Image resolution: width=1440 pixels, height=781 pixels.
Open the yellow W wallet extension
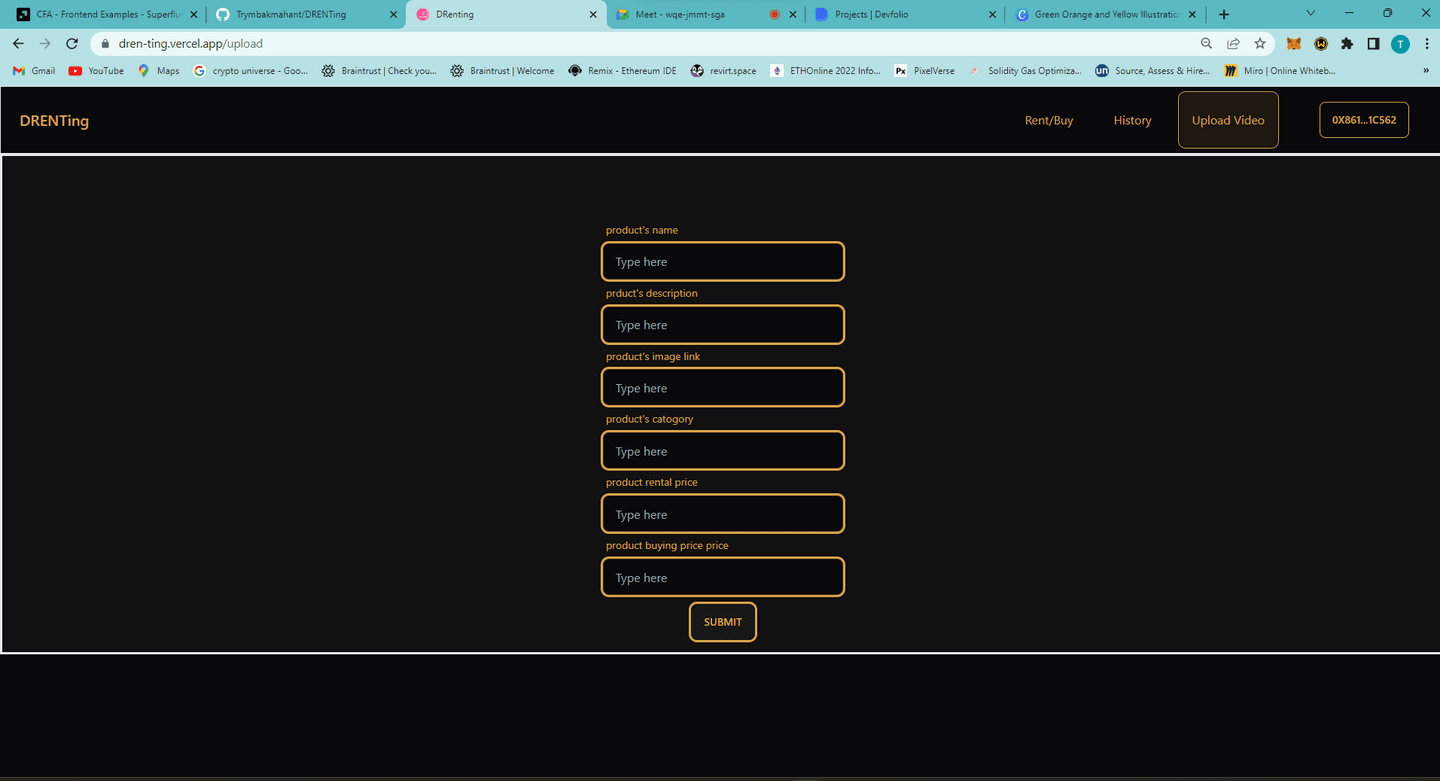(1321, 44)
